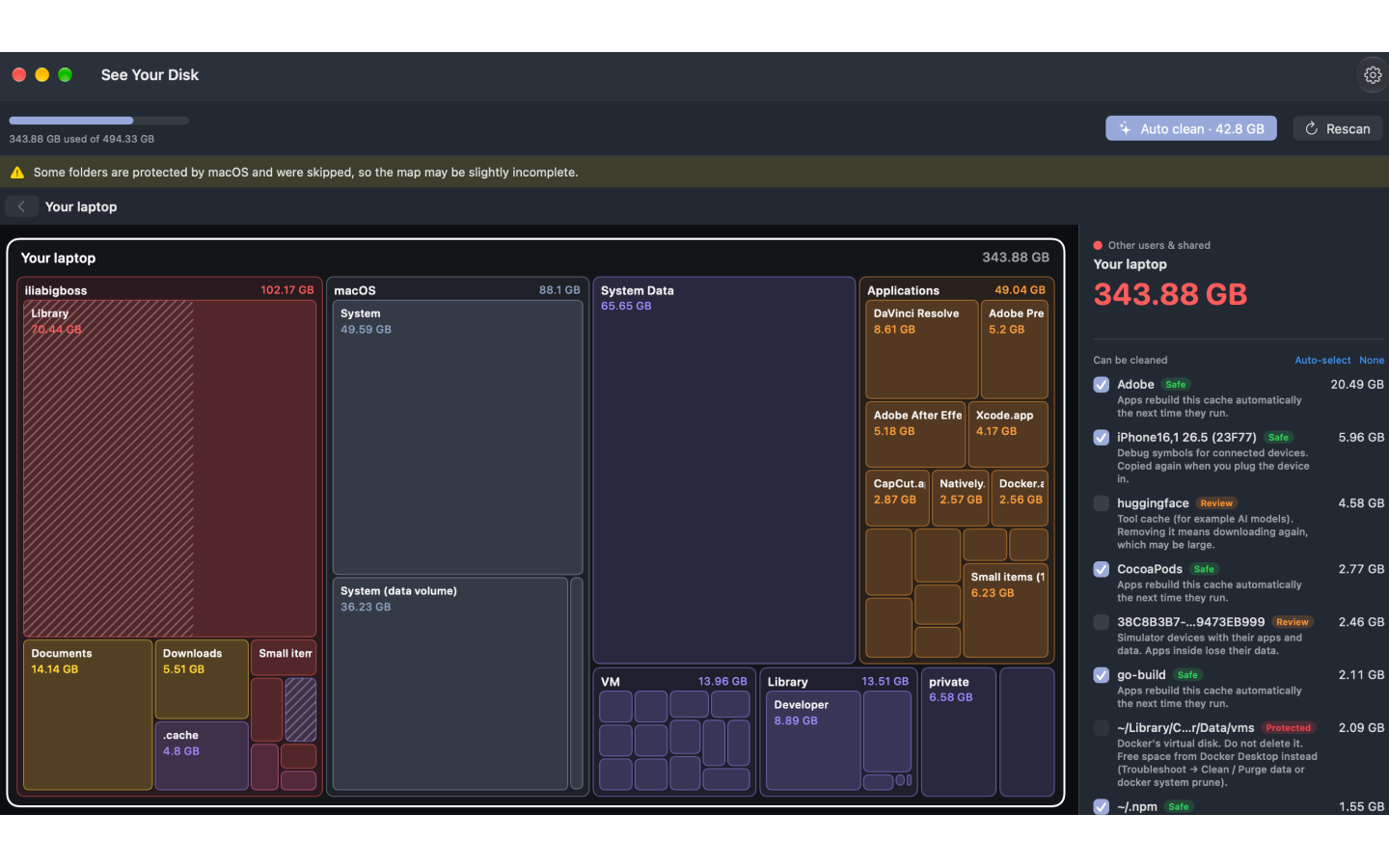Image resolution: width=1389 pixels, height=868 pixels.
Task: Click the Review tag next to huggingface
Action: [x=1216, y=503]
